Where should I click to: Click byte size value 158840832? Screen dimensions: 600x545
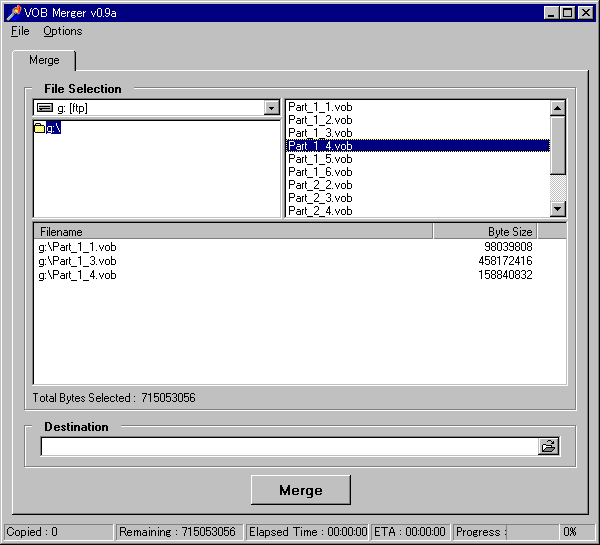pyautogui.click(x=505, y=275)
